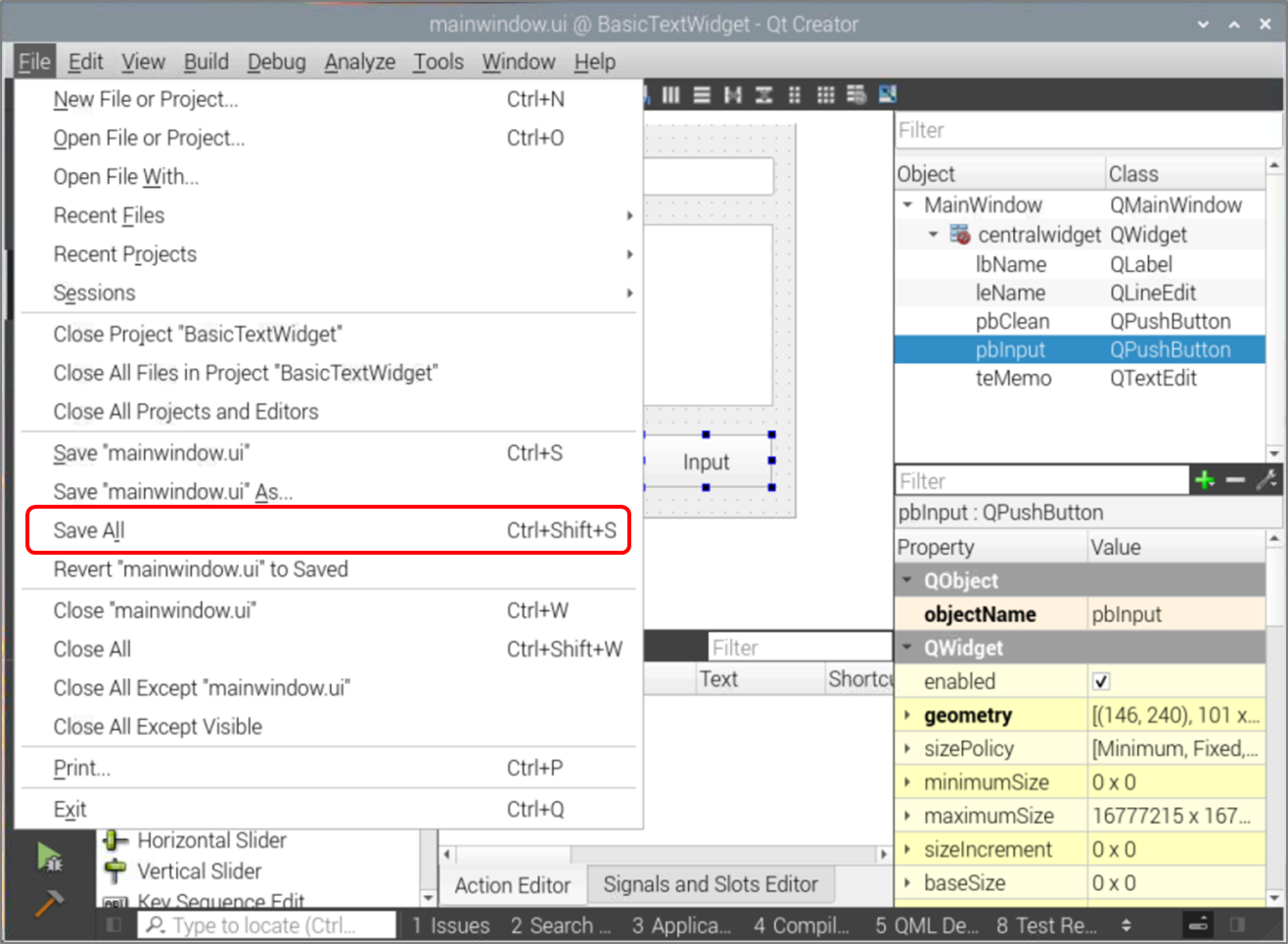Switch to Action Editor tab
This screenshot has width=1288, height=944.
coord(512,885)
